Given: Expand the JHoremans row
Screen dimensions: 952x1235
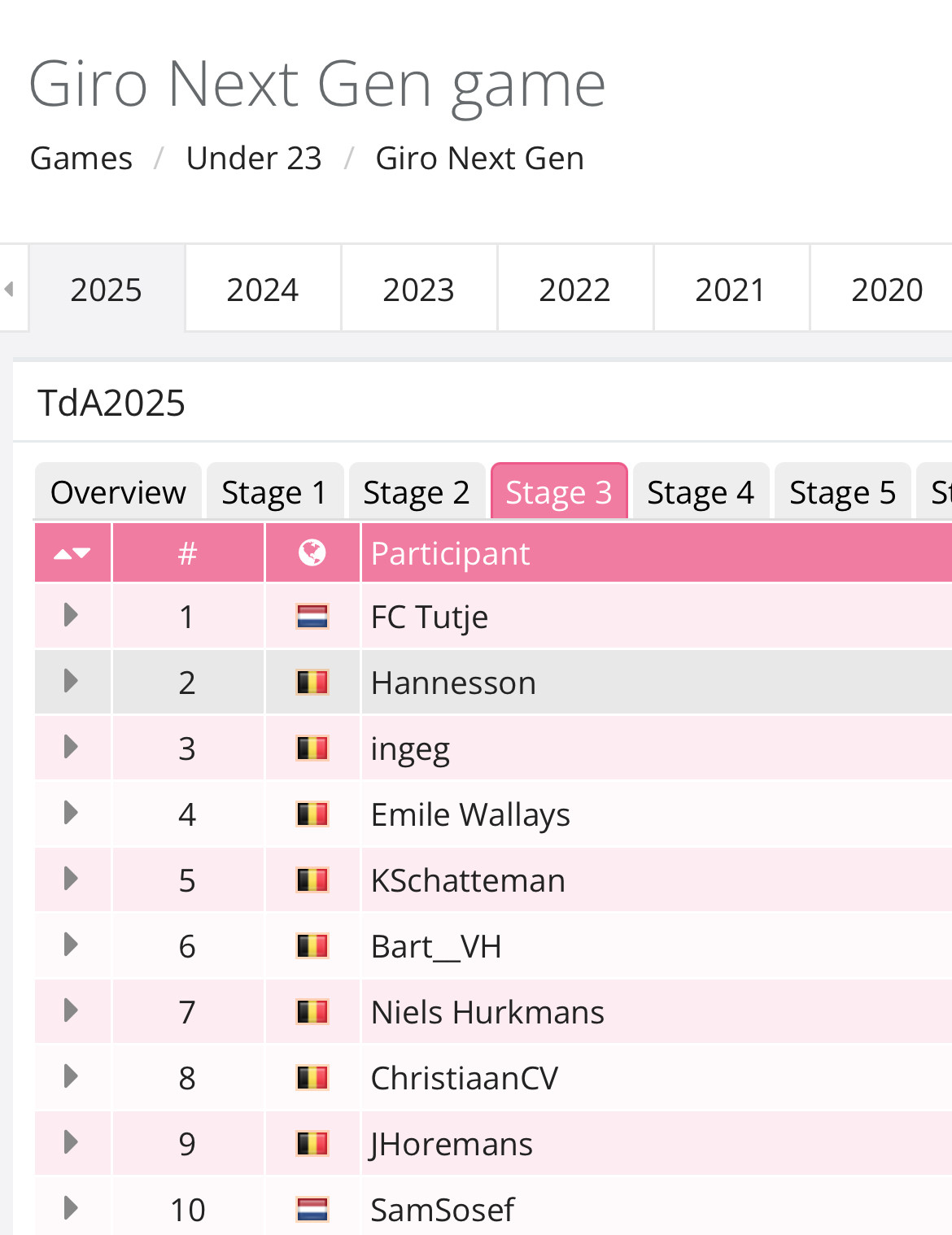Looking at the screenshot, I should (x=71, y=1142).
